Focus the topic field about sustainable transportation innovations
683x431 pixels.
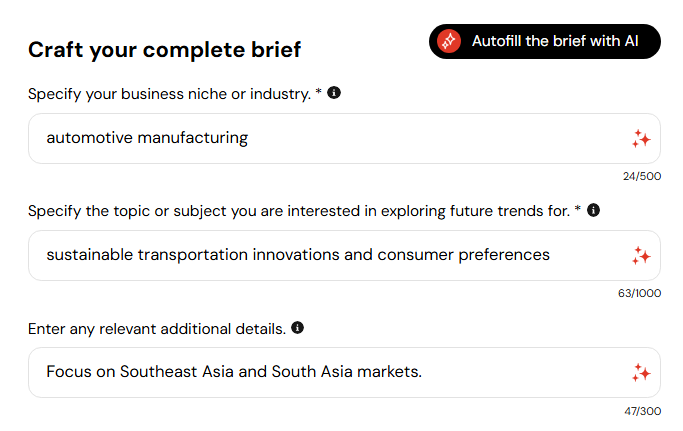point(320,255)
